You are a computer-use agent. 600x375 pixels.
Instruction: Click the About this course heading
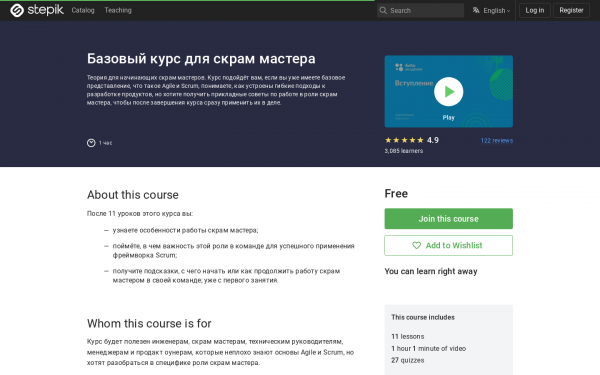click(x=133, y=195)
